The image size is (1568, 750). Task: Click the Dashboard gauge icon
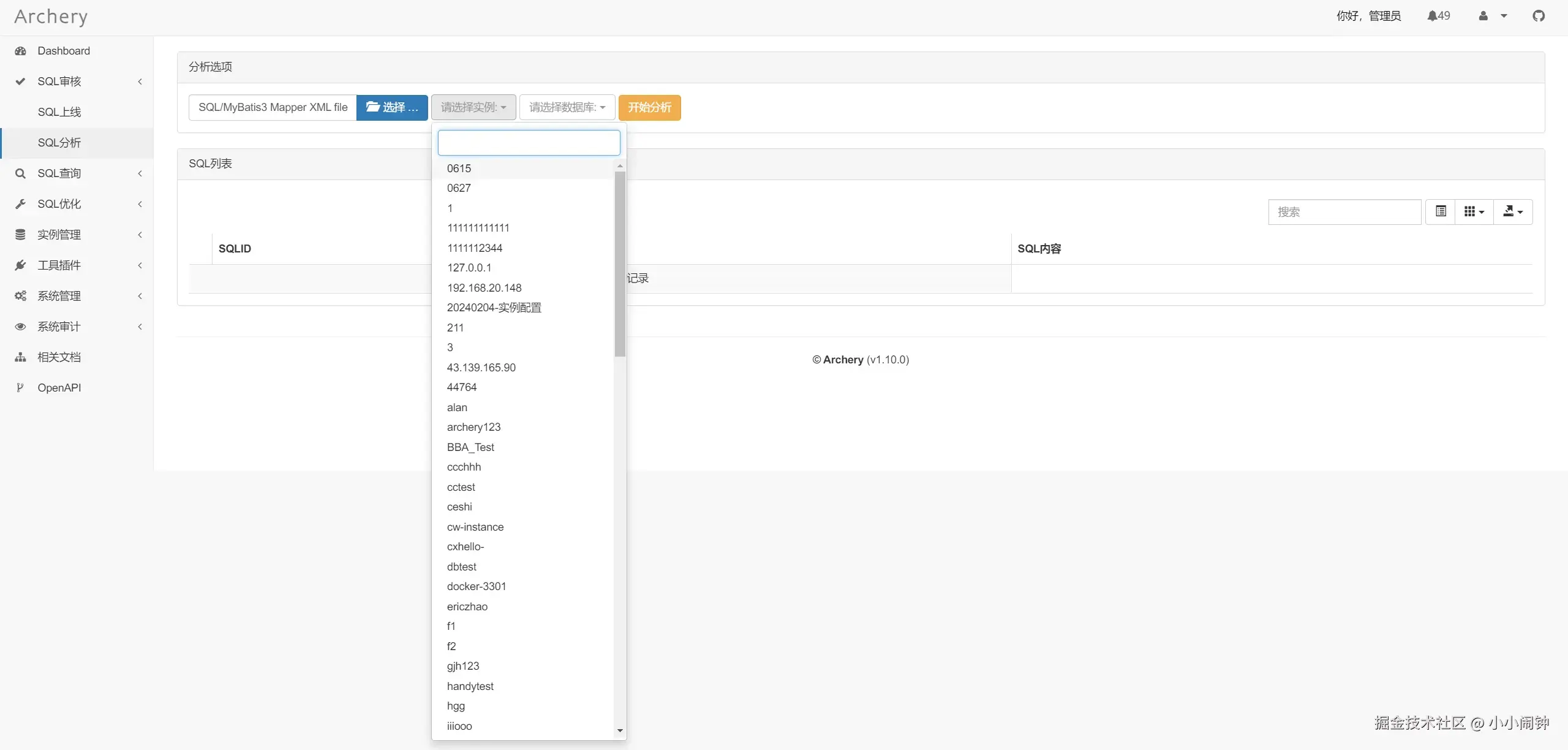[20, 51]
